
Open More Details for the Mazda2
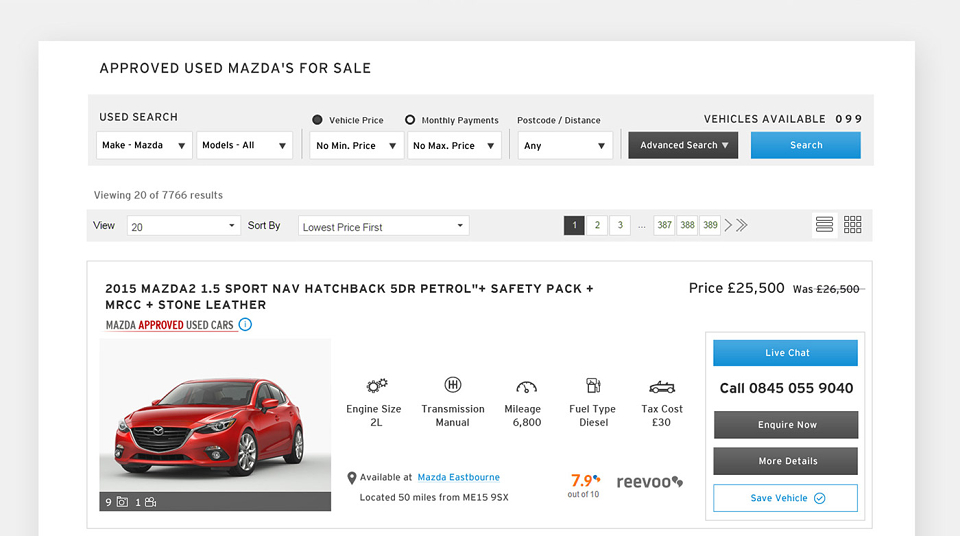coord(786,461)
